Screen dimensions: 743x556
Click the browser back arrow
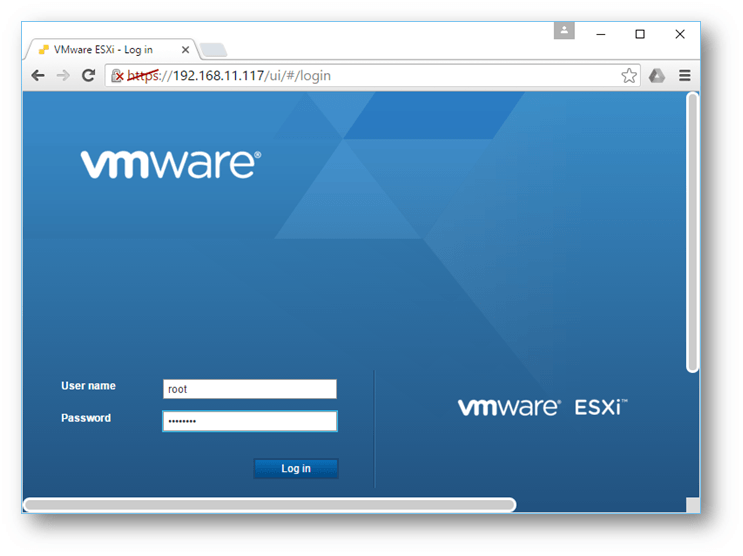coord(38,75)
